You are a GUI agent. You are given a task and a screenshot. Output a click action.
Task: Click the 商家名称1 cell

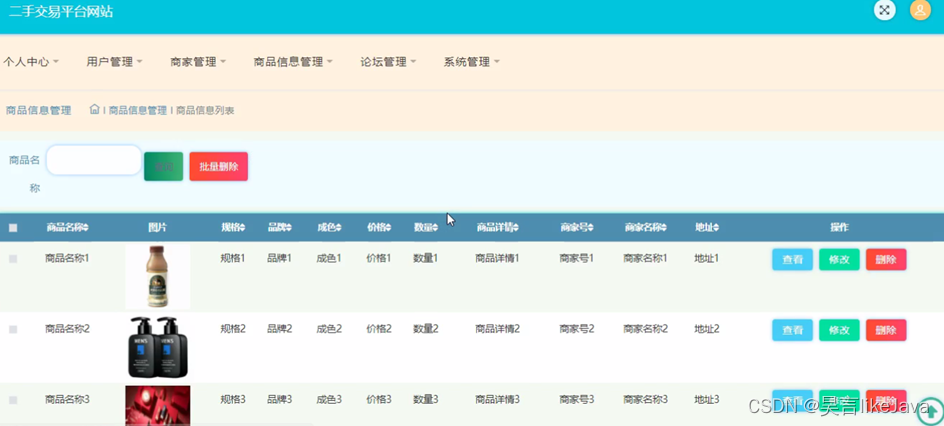coord(645,258)
